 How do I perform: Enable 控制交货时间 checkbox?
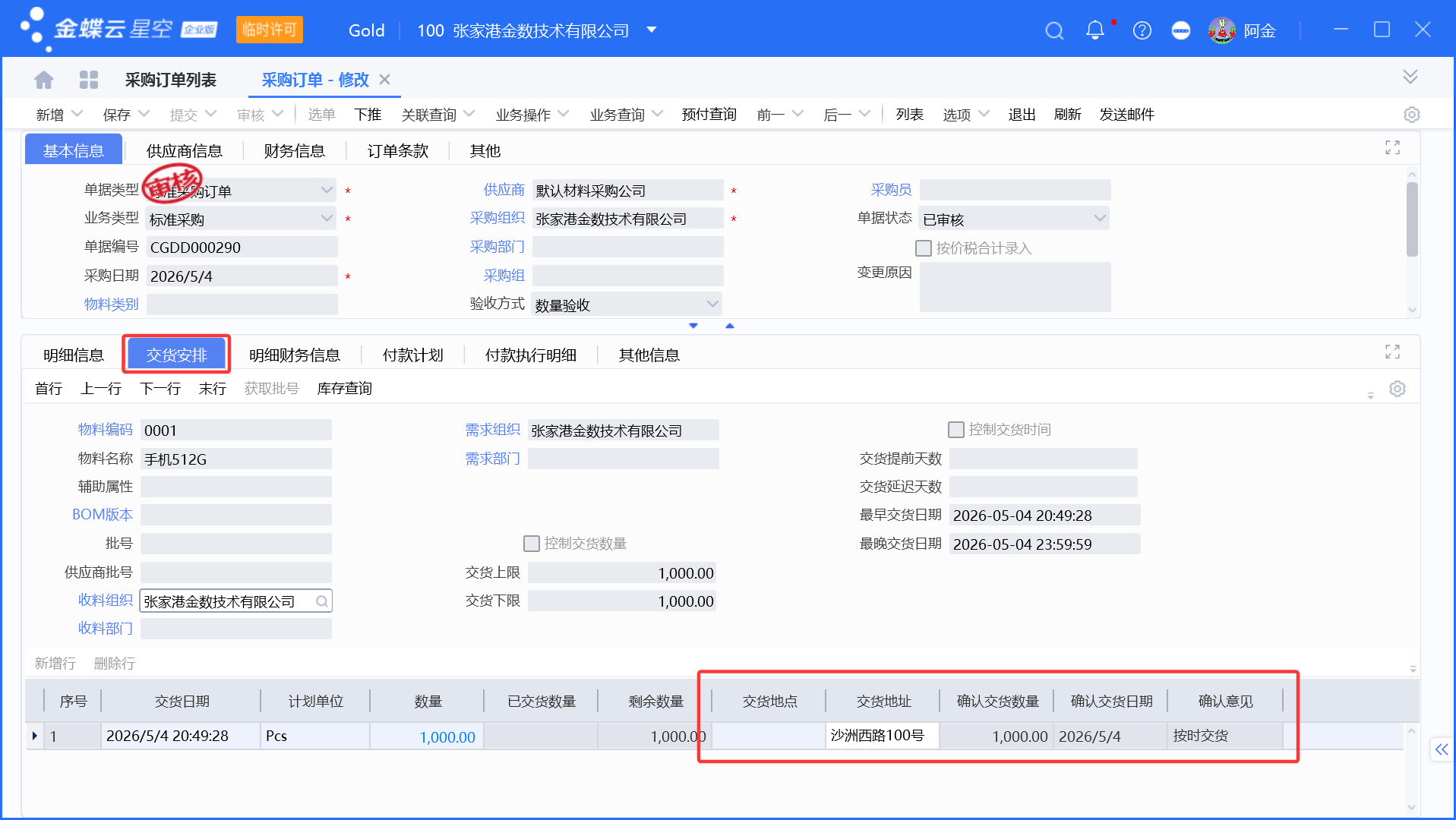956,430
